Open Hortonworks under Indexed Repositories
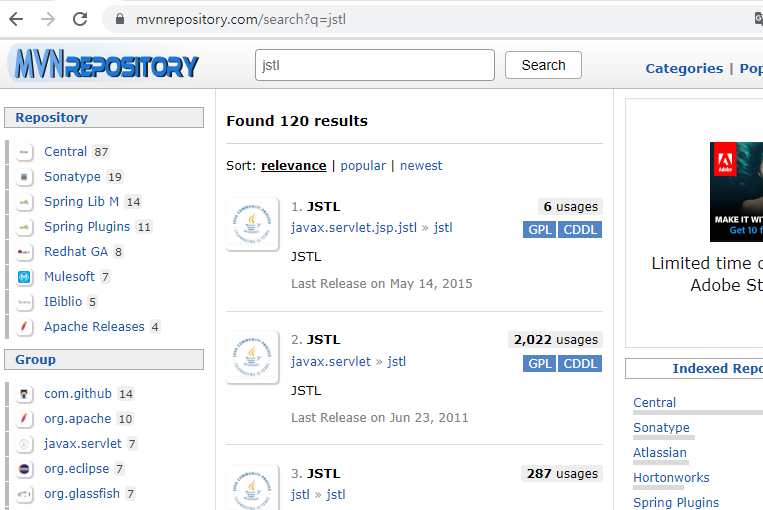 point(672,478)
